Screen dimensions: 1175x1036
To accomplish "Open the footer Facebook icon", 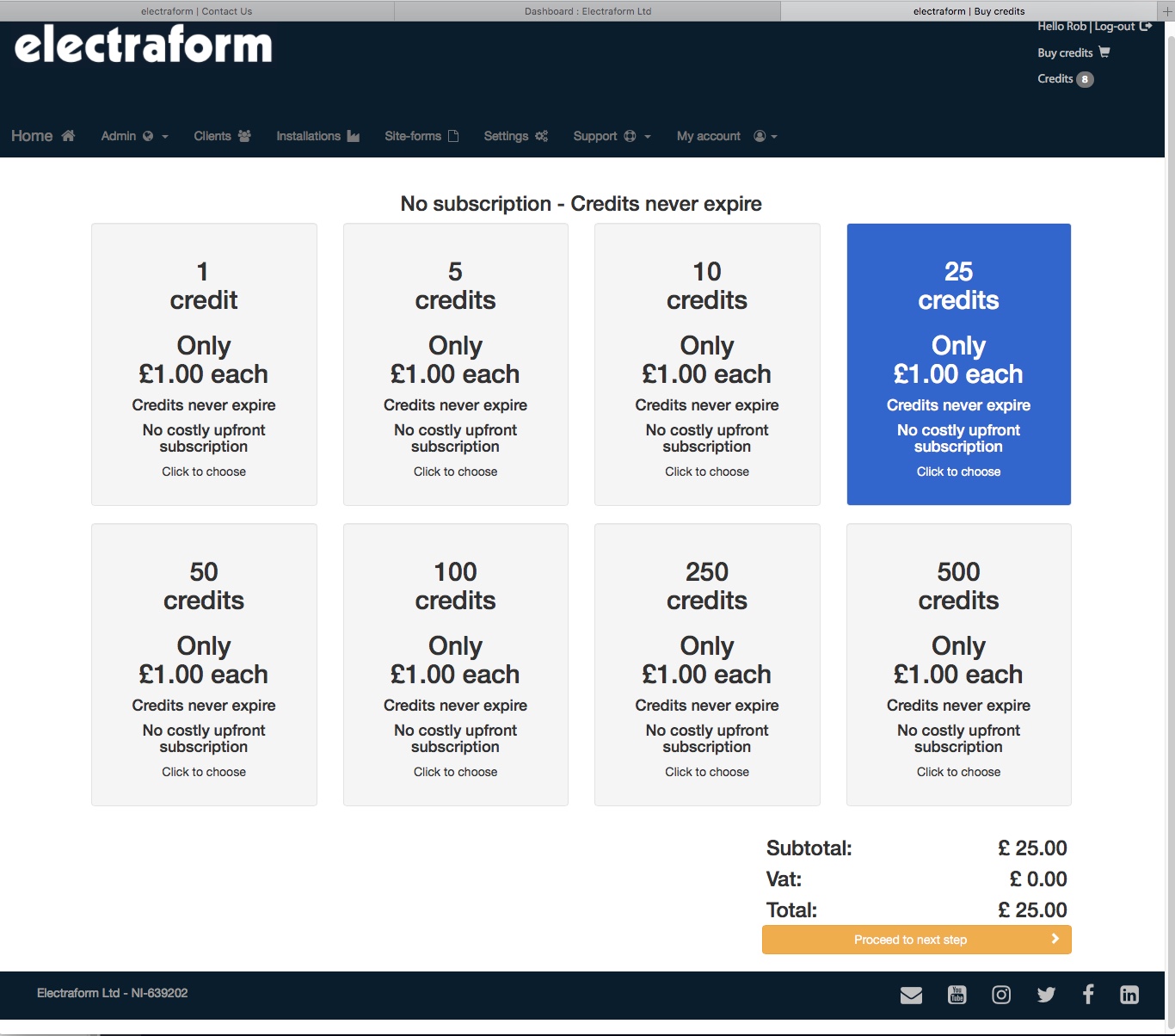I will click(x=1088, y=995).
